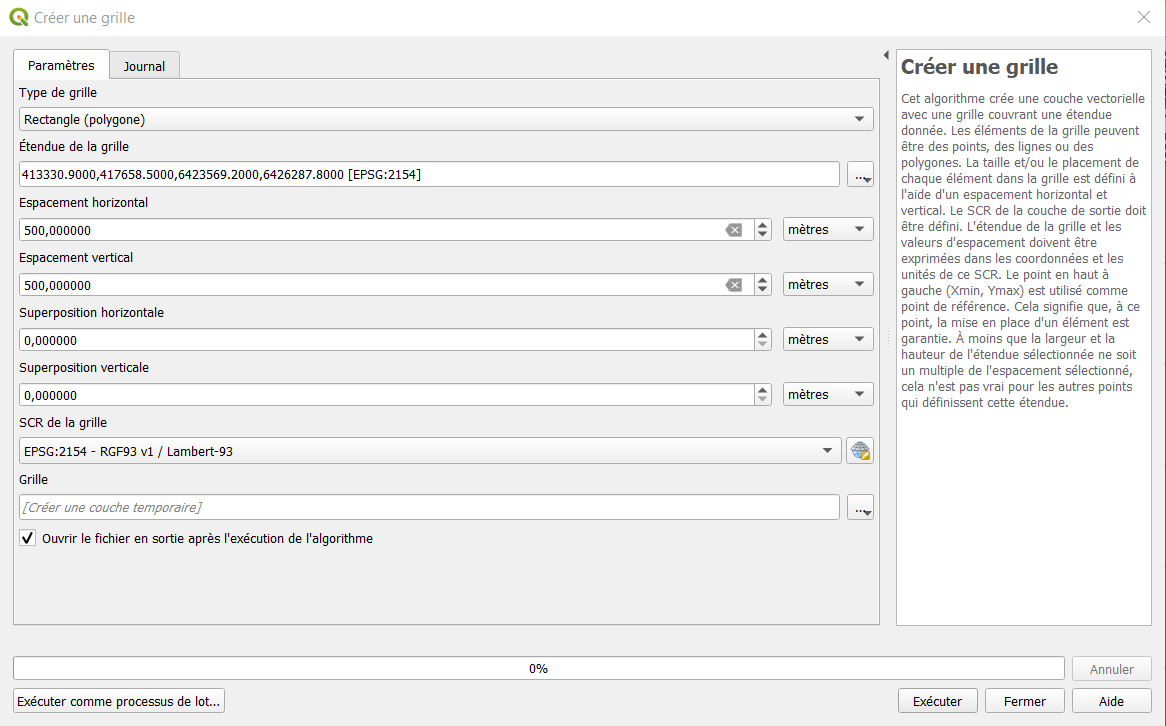Click the QGIS logo in the title bar
The width and height of the screenshot is (1166, 726).
coord(18,17)
